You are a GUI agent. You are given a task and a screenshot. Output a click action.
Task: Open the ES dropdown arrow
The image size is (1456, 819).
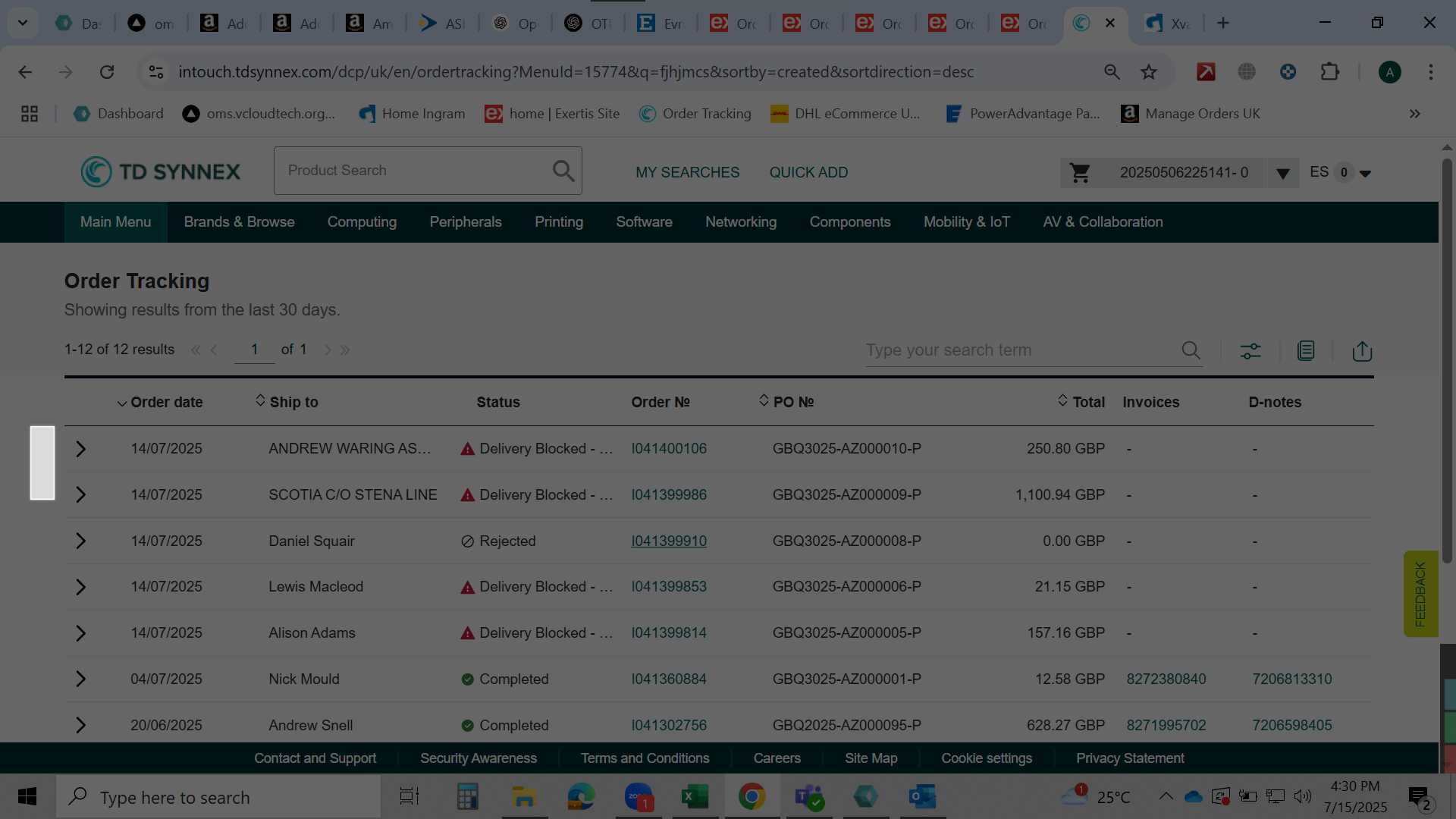click(1365, 174)
